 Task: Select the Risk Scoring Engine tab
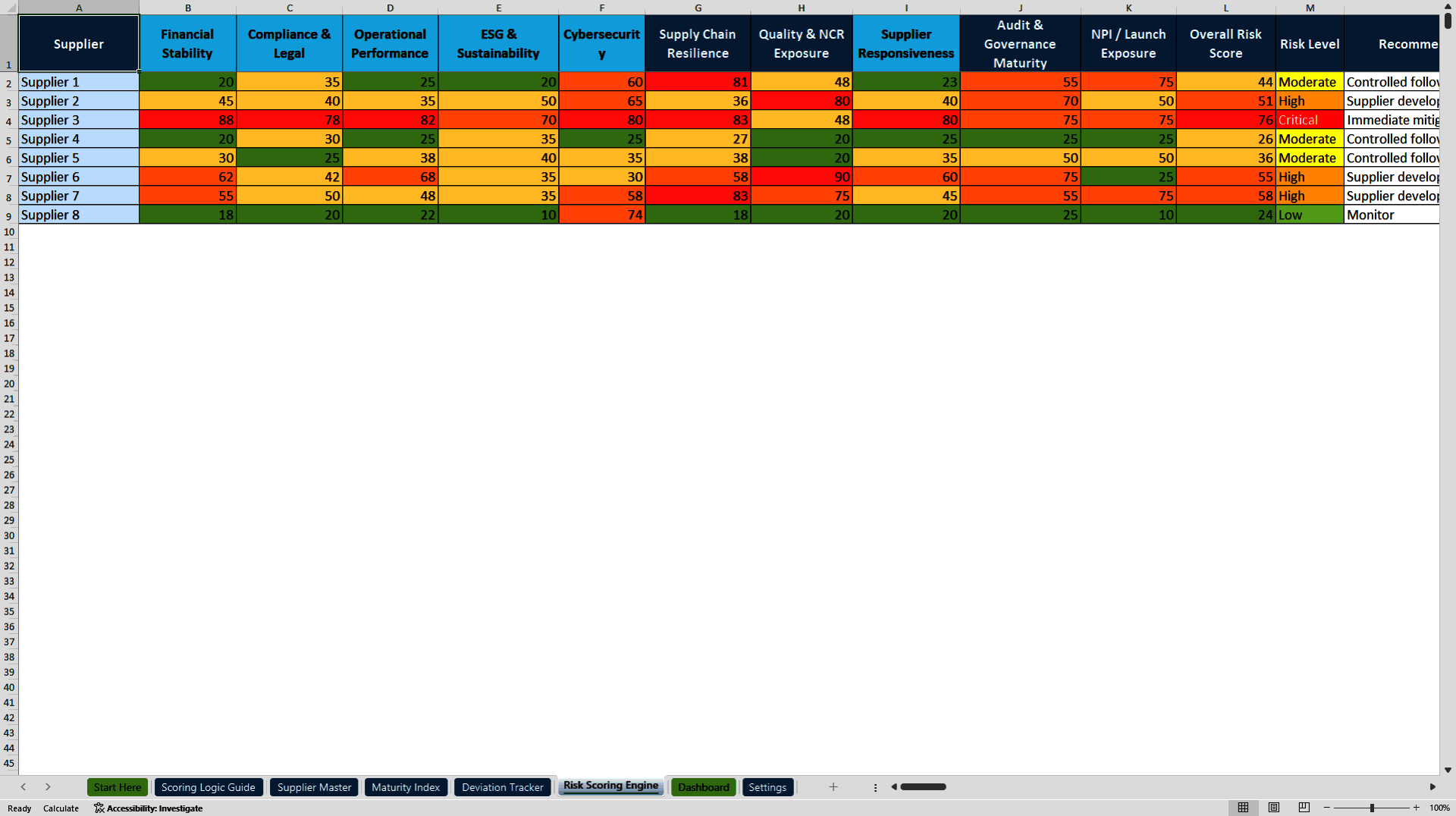pos(610,786)
